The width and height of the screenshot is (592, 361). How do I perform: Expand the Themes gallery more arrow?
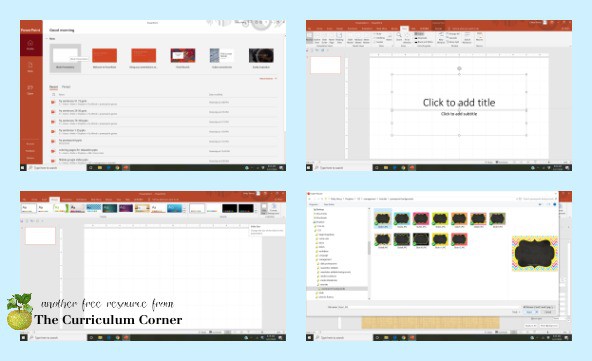pos(185,212)
